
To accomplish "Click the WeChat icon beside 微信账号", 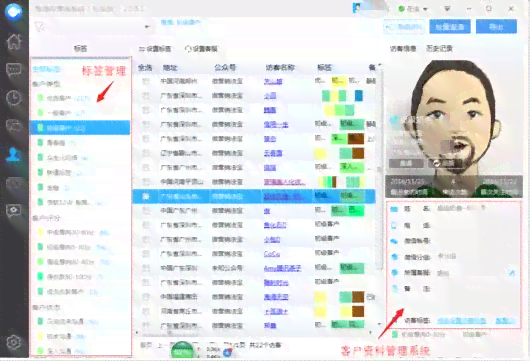I will [x=394, y=241].
